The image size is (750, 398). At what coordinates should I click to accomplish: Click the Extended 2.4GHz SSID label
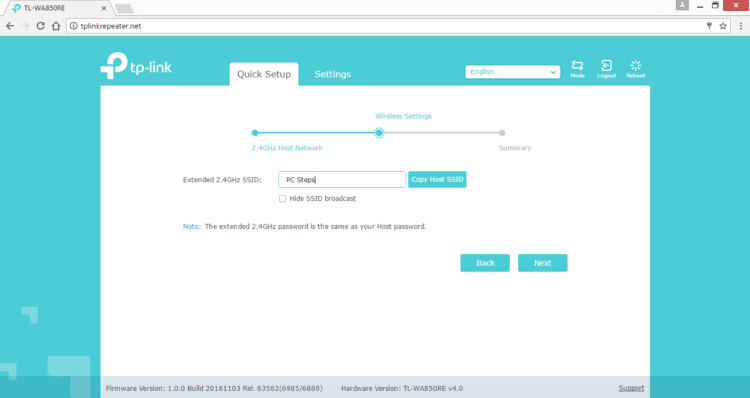click(x=222, y=180)
